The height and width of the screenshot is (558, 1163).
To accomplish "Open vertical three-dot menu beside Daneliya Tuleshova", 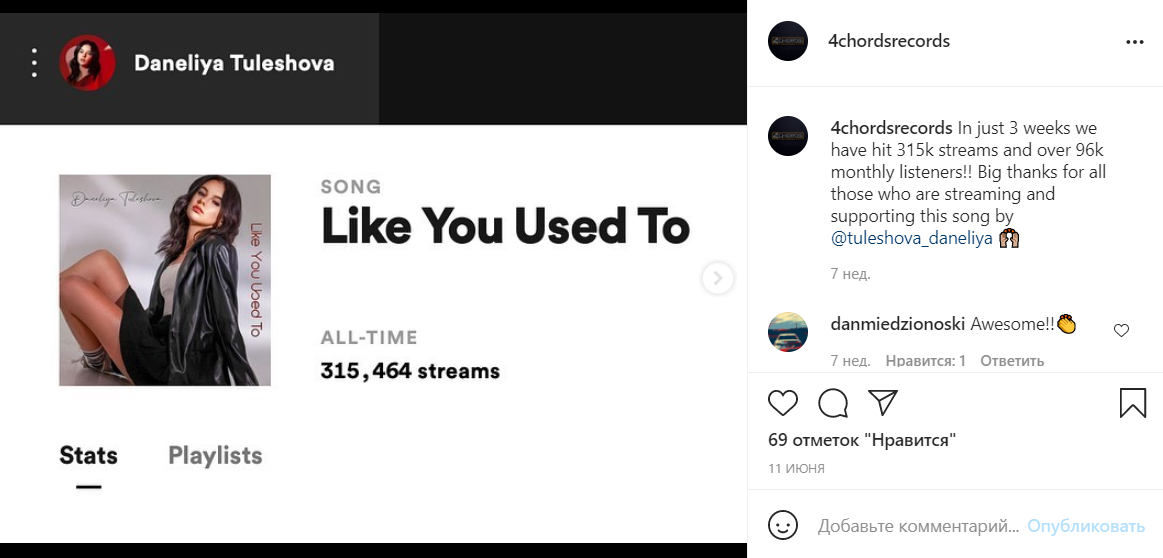I will [34, 63].
